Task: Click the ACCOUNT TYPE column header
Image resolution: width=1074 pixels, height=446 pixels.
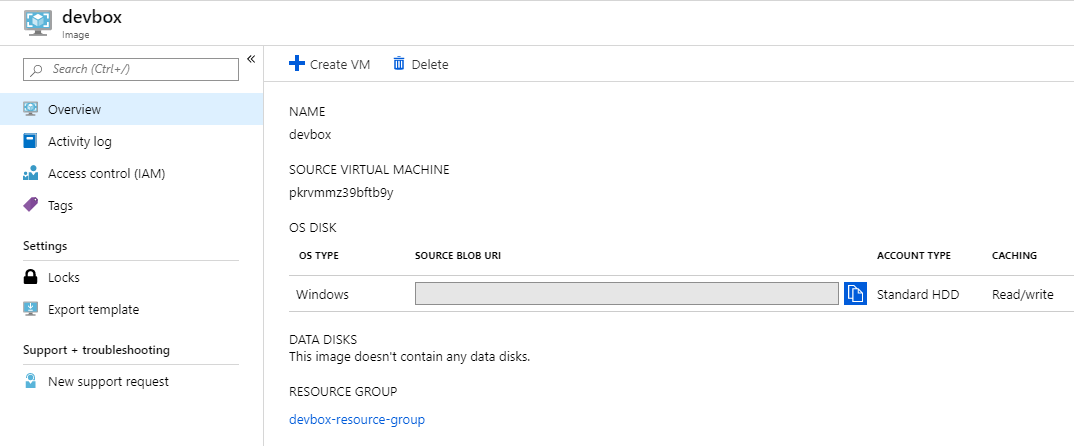Action: point(914,256)
